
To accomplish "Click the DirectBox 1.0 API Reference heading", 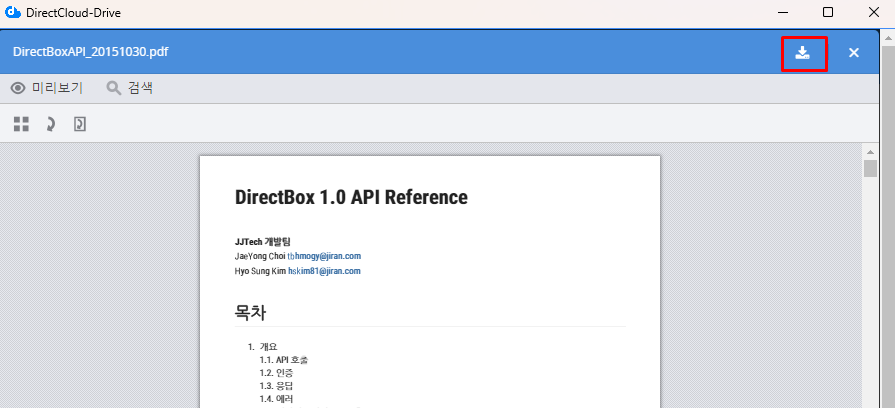I will tap(351, 197).
